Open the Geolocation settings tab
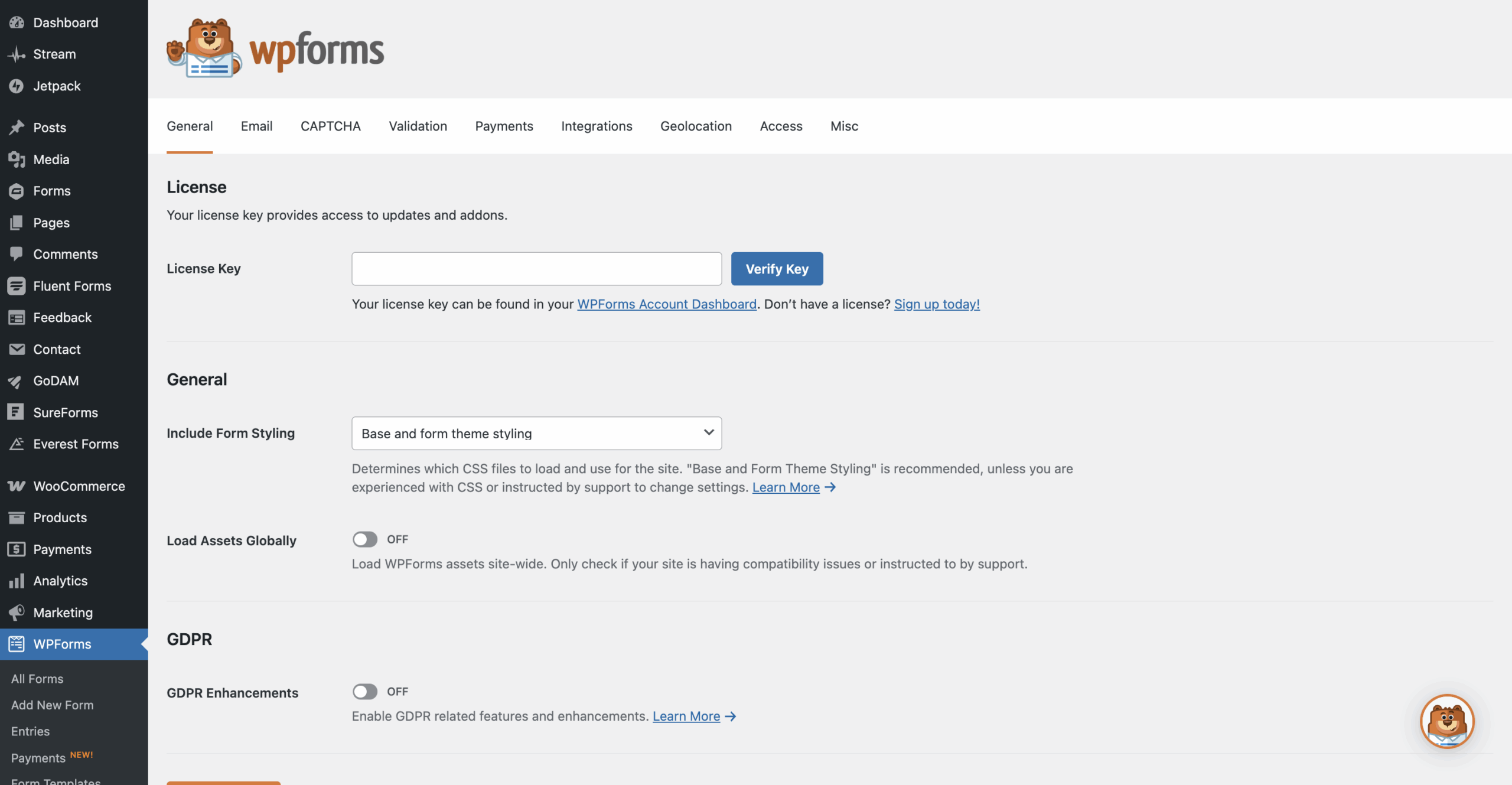The width and height of the screenshot is (1512, 785). coord(696,126)
